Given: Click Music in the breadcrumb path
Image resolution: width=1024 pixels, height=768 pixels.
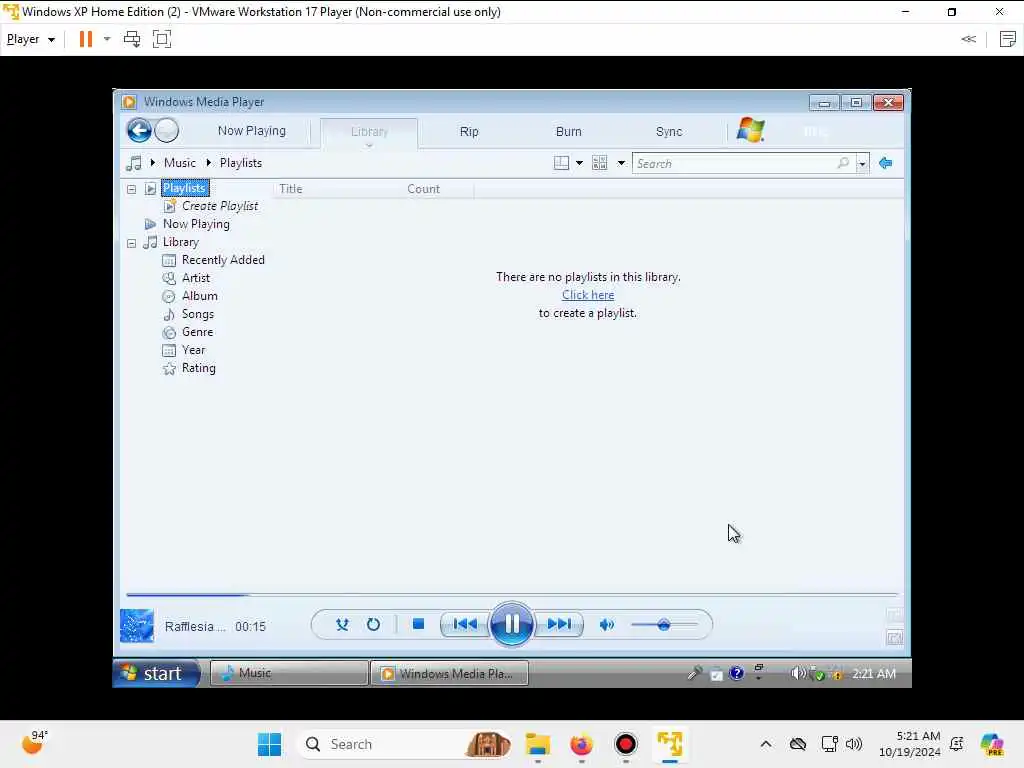Looking at the screenshot, I should click(180, 163).
